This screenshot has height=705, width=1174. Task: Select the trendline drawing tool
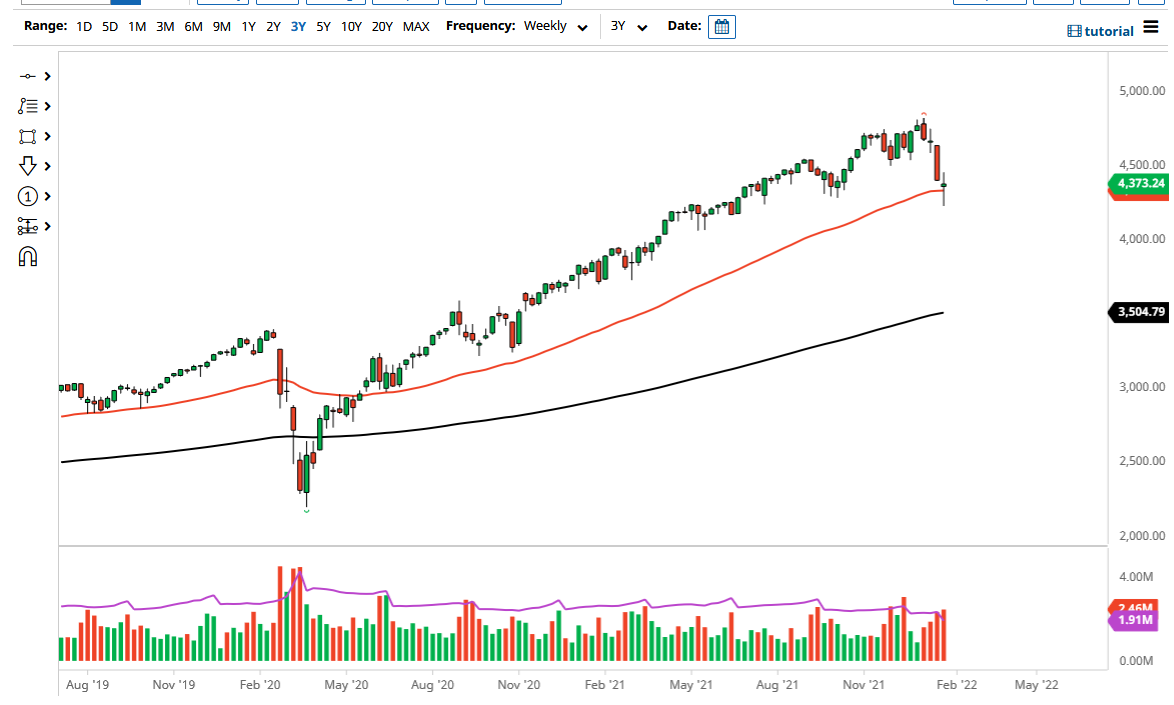(x=27, y=75)
